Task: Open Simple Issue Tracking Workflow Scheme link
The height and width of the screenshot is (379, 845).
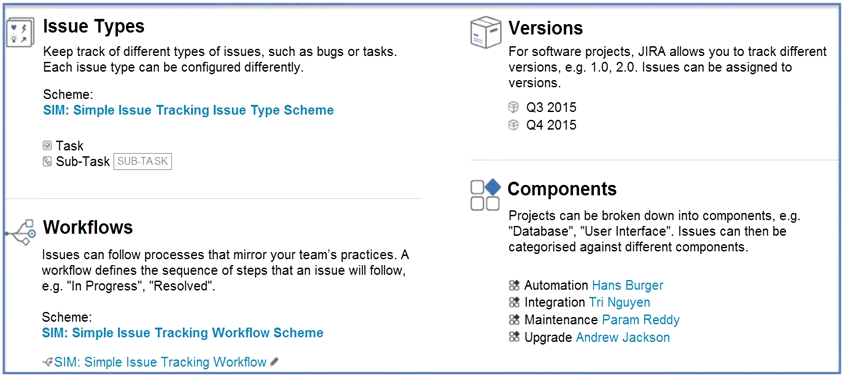Action: (183, 333)
